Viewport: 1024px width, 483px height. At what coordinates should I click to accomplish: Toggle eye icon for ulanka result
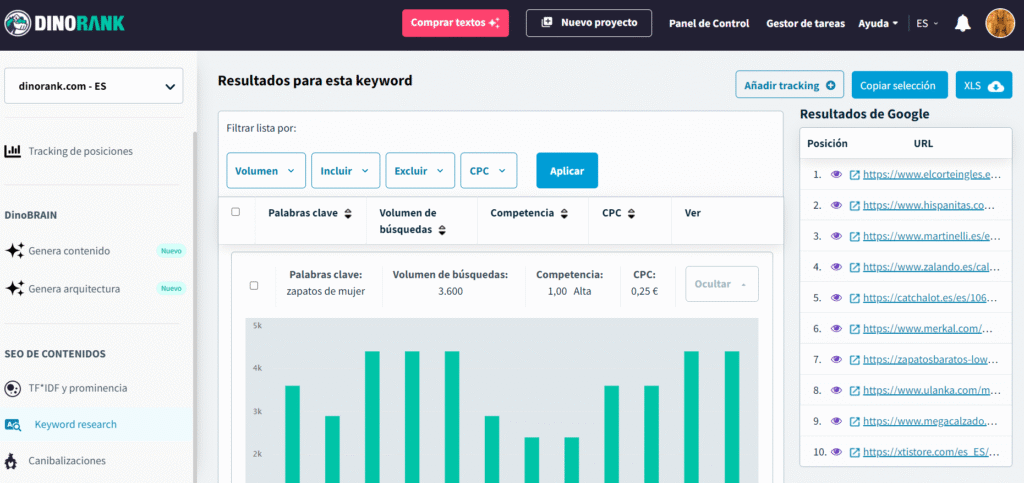[835, 390]
